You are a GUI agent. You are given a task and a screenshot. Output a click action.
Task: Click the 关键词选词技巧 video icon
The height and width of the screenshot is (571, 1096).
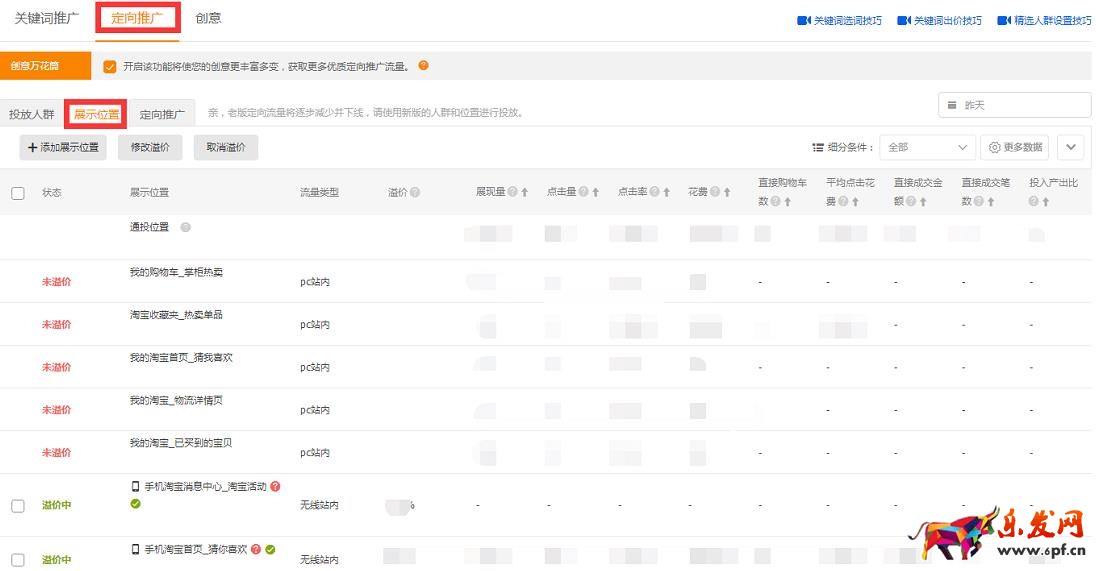pyautogui.click(x=802, y=20)
